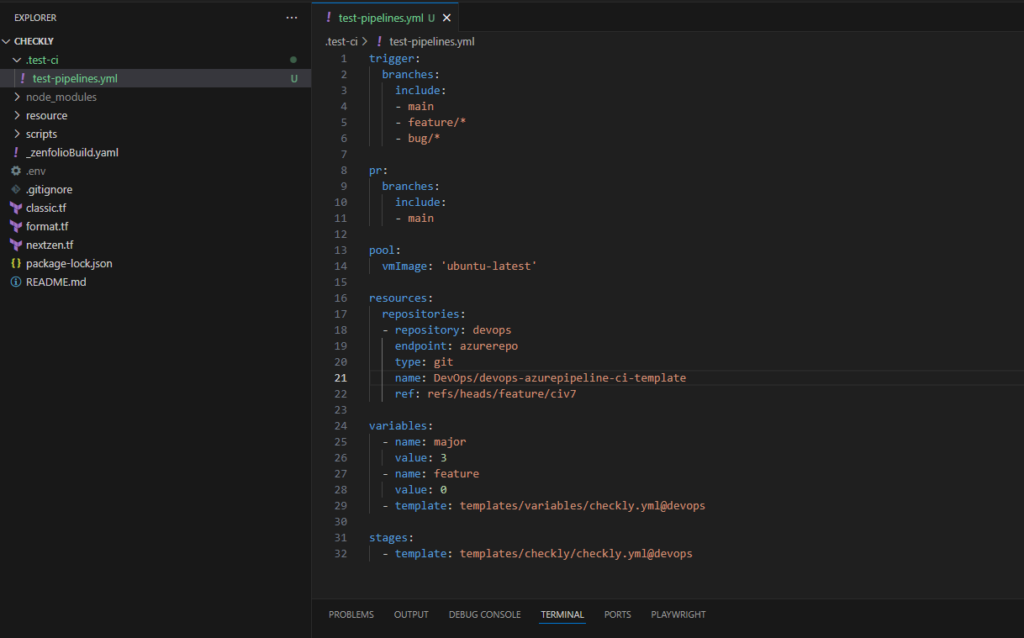This screenshot has width=1024, height=638.
Task: Switch to the PROBLEMS panel tab
Action: [x=351, y=615]
